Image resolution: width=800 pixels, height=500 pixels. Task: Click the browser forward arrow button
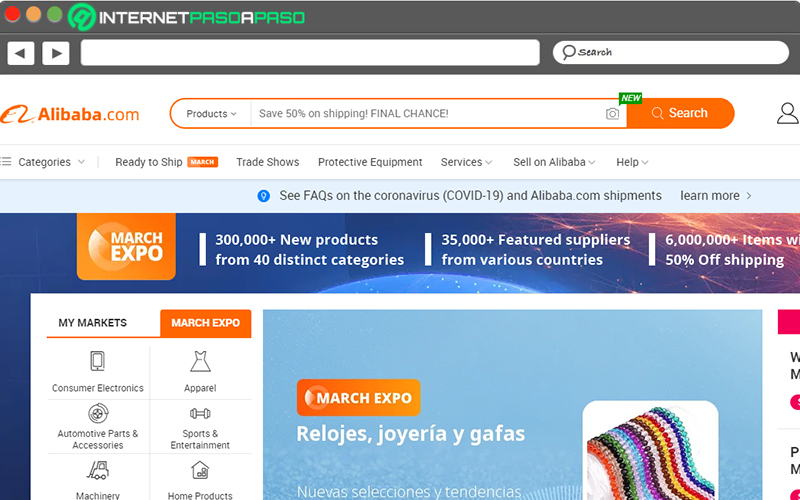(x=56, y=53)
